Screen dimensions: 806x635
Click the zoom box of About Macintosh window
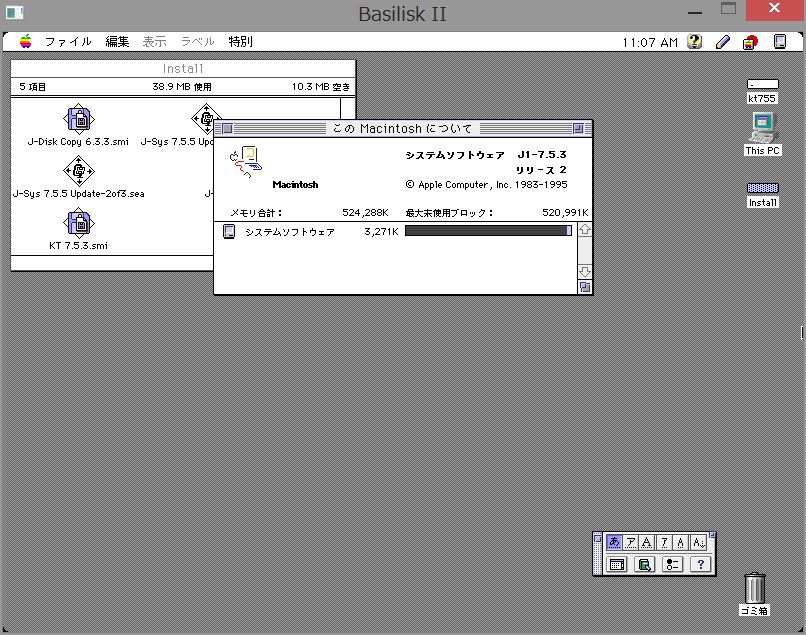coord(578,129)
